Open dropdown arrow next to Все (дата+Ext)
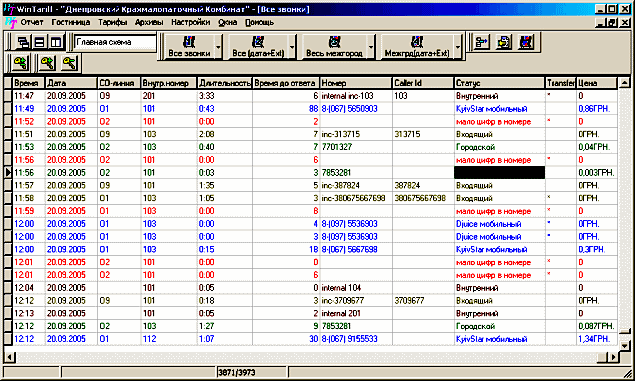Screen dimensions: 635x381 click(x=292, y=47)
